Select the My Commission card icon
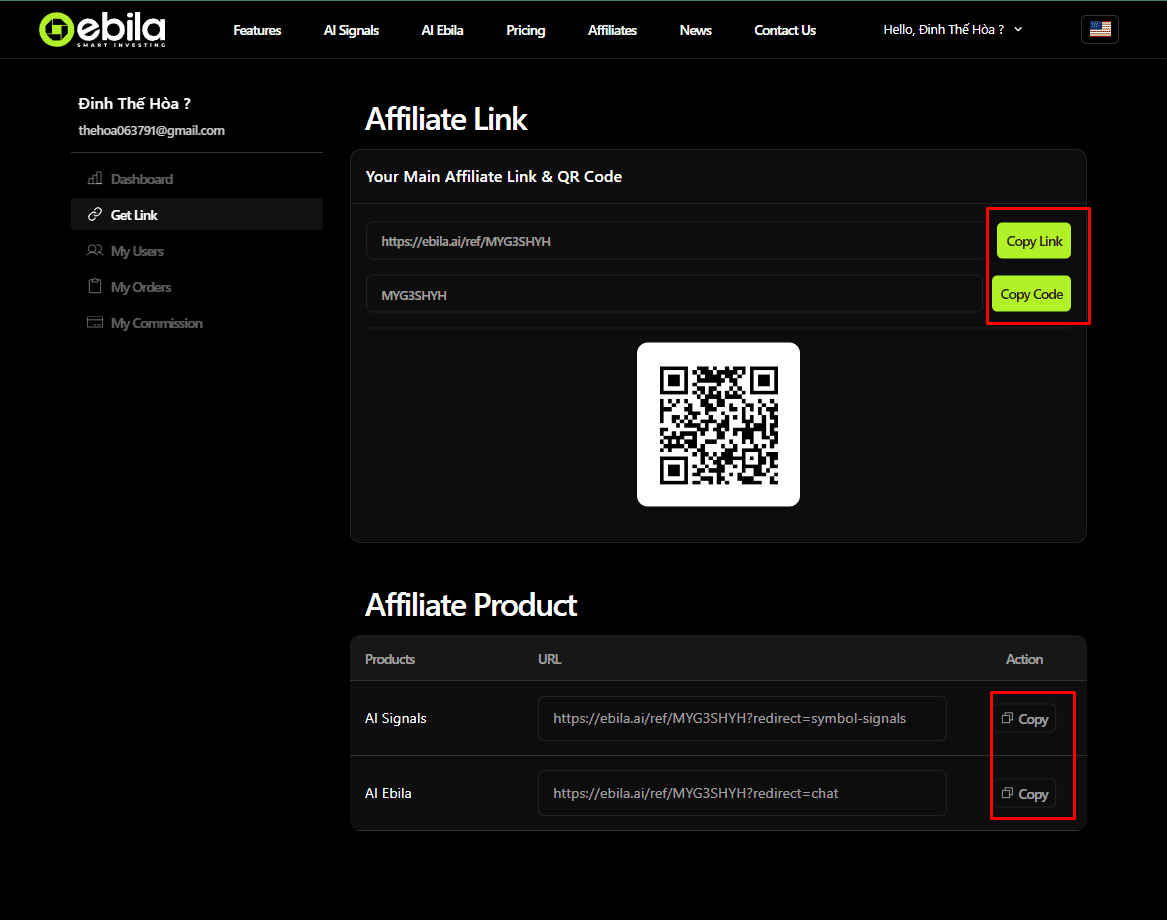 (93, 322)
